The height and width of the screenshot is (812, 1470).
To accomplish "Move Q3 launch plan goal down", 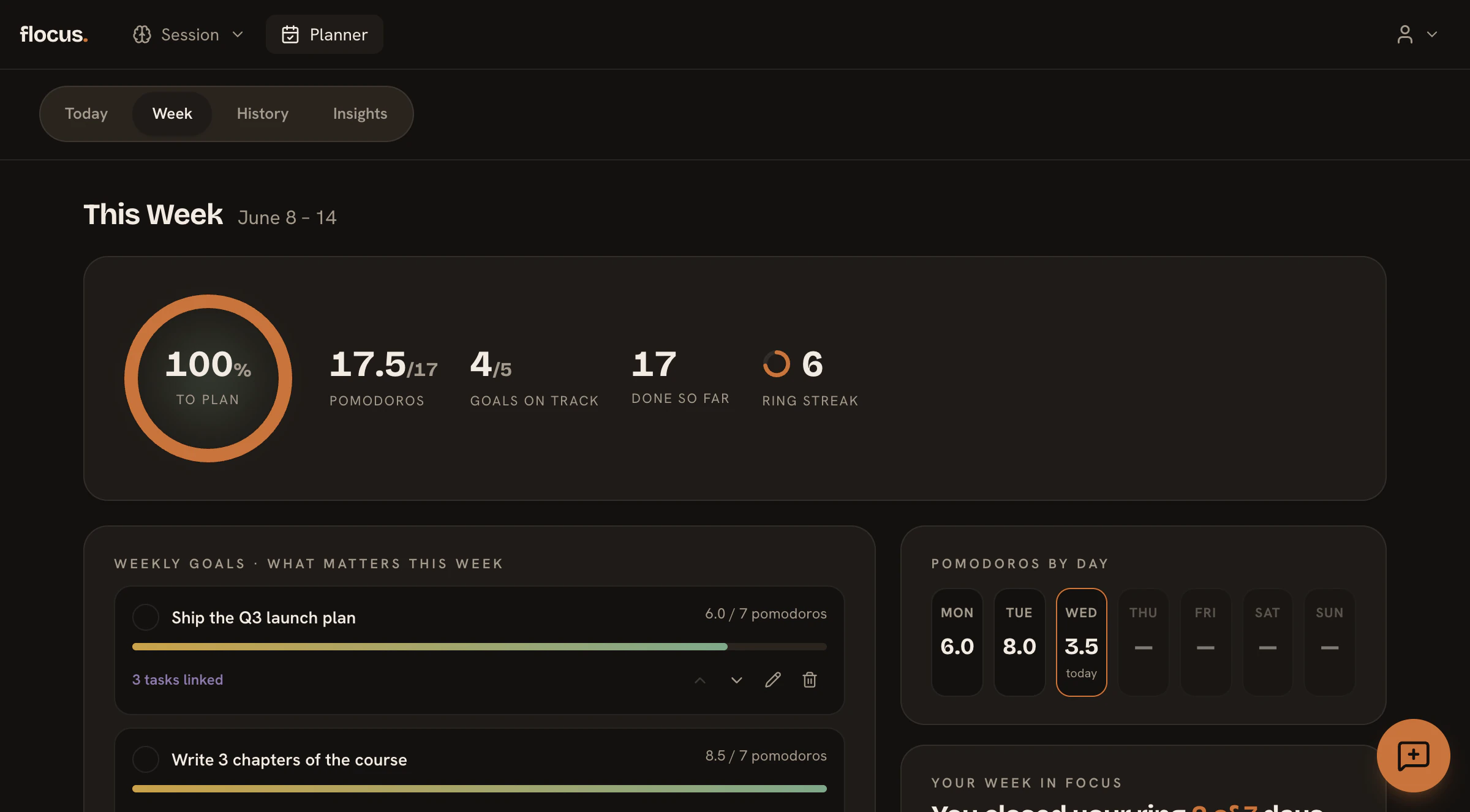I will (x=737, y=680).
